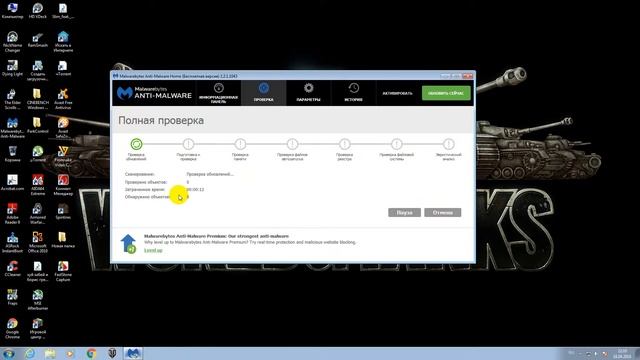Image resolution: width=640 pixels, height=360 pixels.
Task: Click the green Обновить сейчас button
Action: 446,93
